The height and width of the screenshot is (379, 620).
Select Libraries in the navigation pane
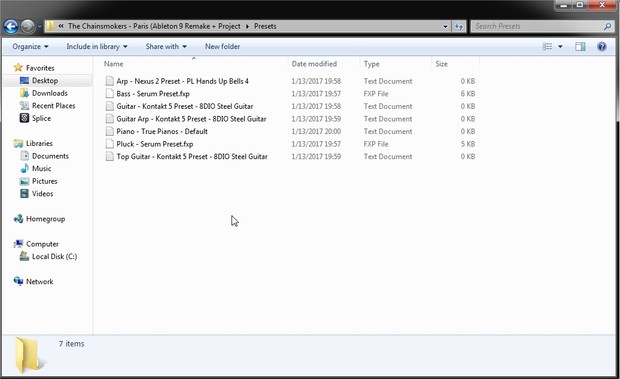point(33,143)
